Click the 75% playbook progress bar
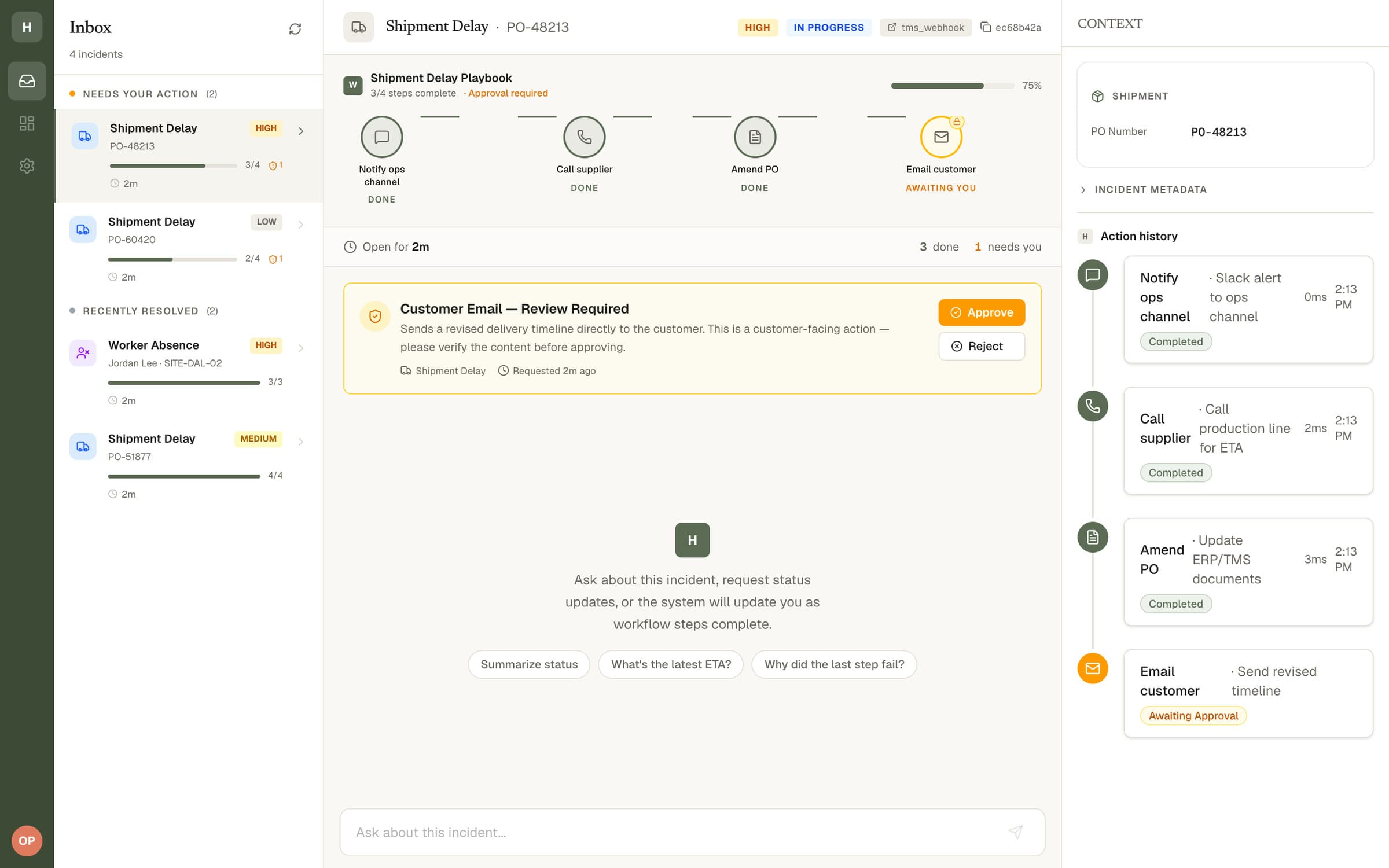The image size is (1389, 868). coord(952,86)
